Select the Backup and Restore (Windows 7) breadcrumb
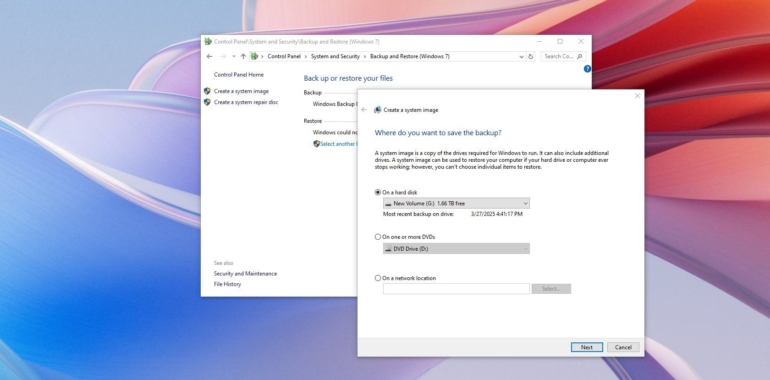The width and height of the screenshot is (770, 380). pos(410,56)
